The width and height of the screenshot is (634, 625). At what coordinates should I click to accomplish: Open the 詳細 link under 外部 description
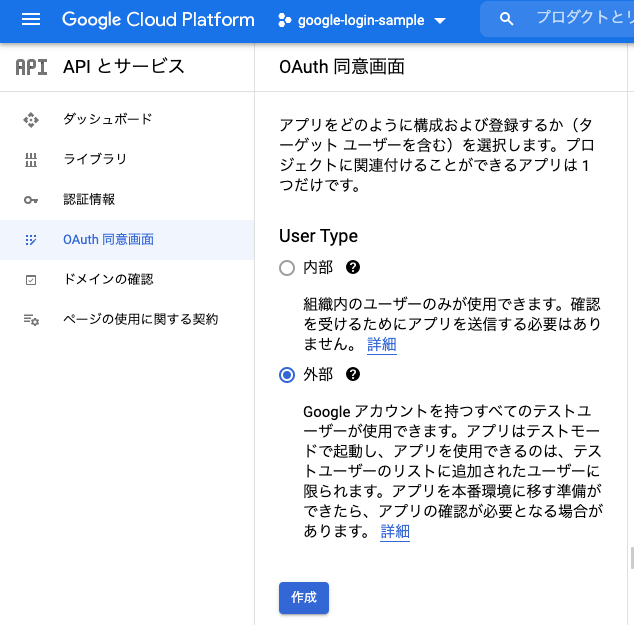tap(395, 531)
